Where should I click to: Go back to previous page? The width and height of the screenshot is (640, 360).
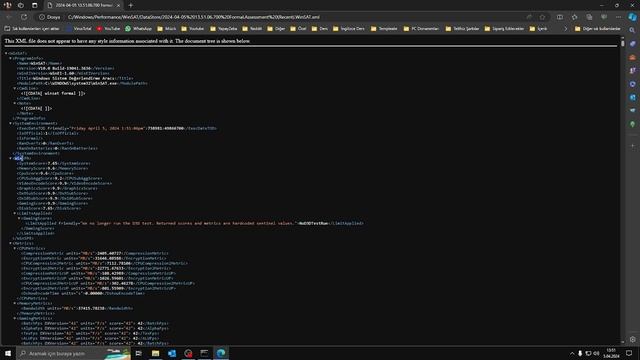click(9, 17)
